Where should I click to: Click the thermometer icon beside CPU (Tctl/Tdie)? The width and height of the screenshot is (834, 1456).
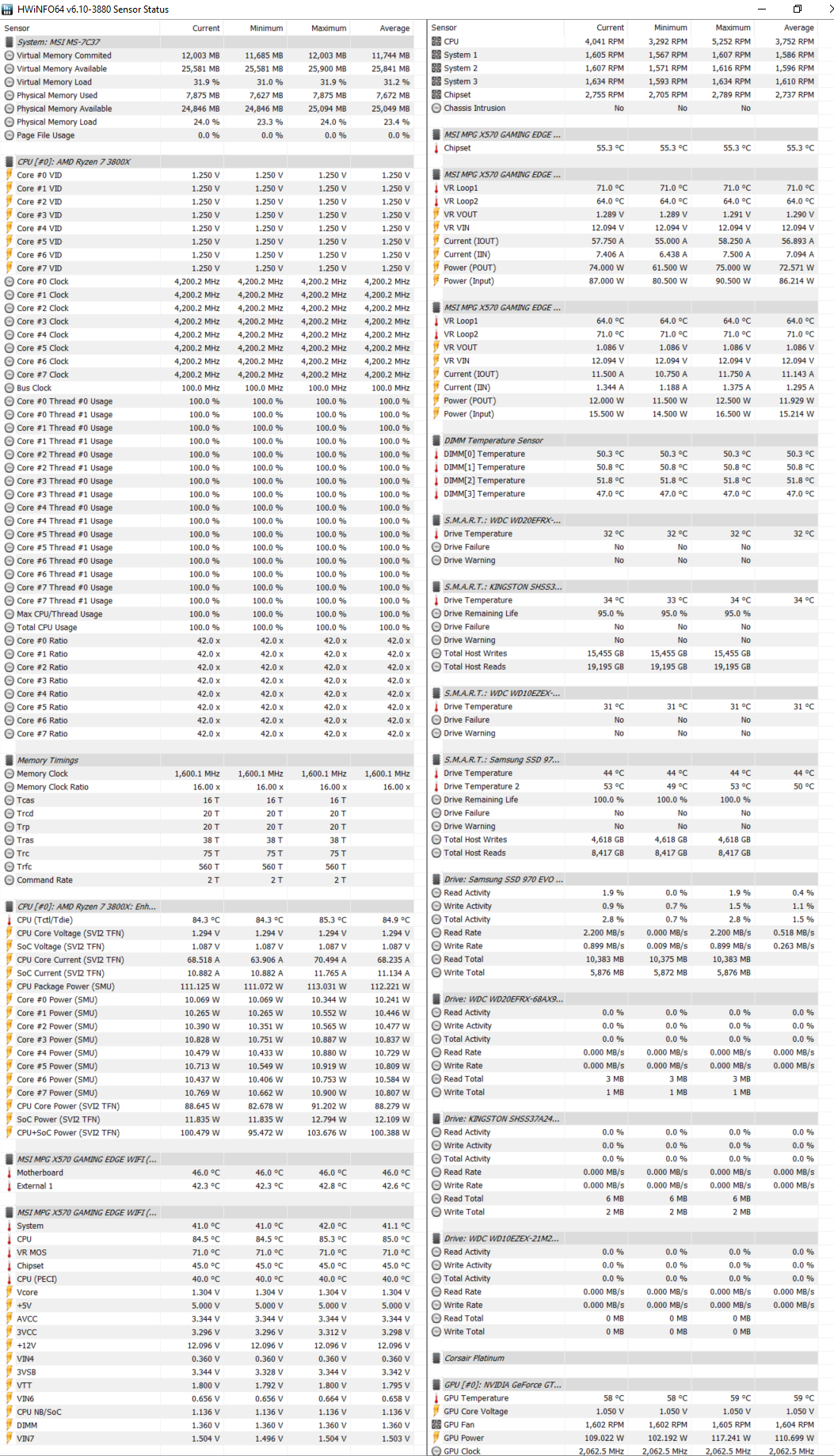point(10,920)
